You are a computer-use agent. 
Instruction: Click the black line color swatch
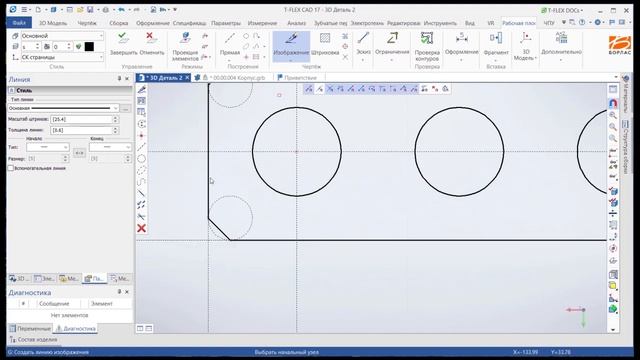point(89,47)
